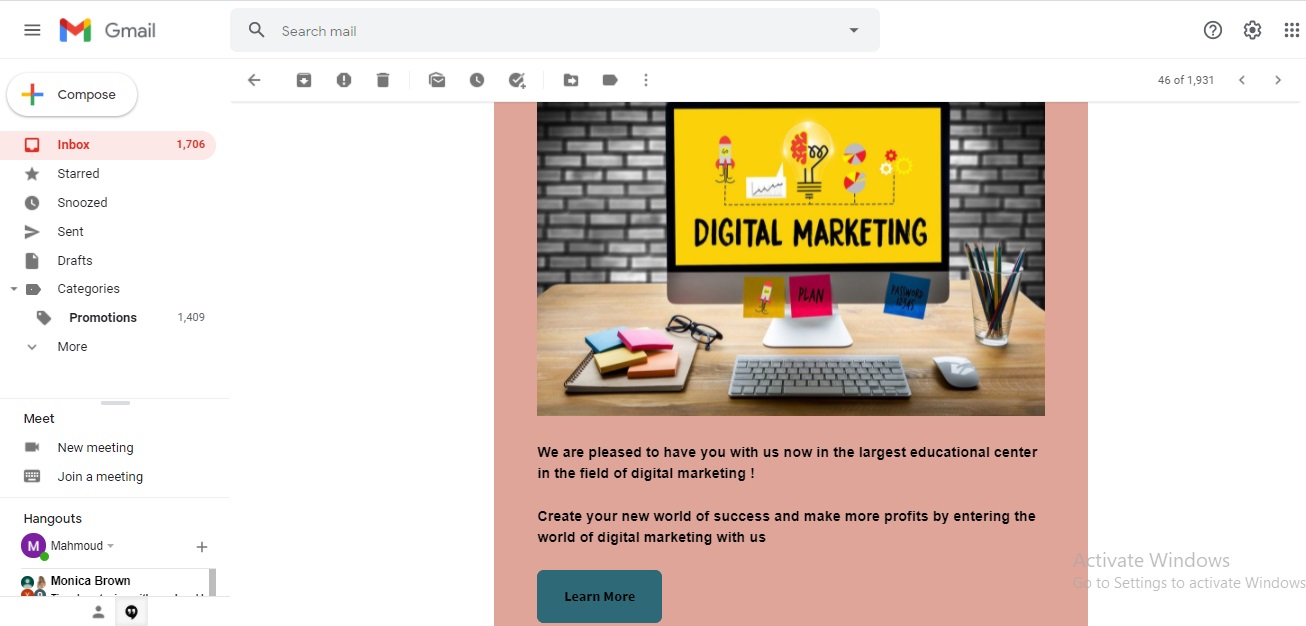This screenshot has height=626, width=1306.
Task: Mark email as unread
Action: click(437, 80)
